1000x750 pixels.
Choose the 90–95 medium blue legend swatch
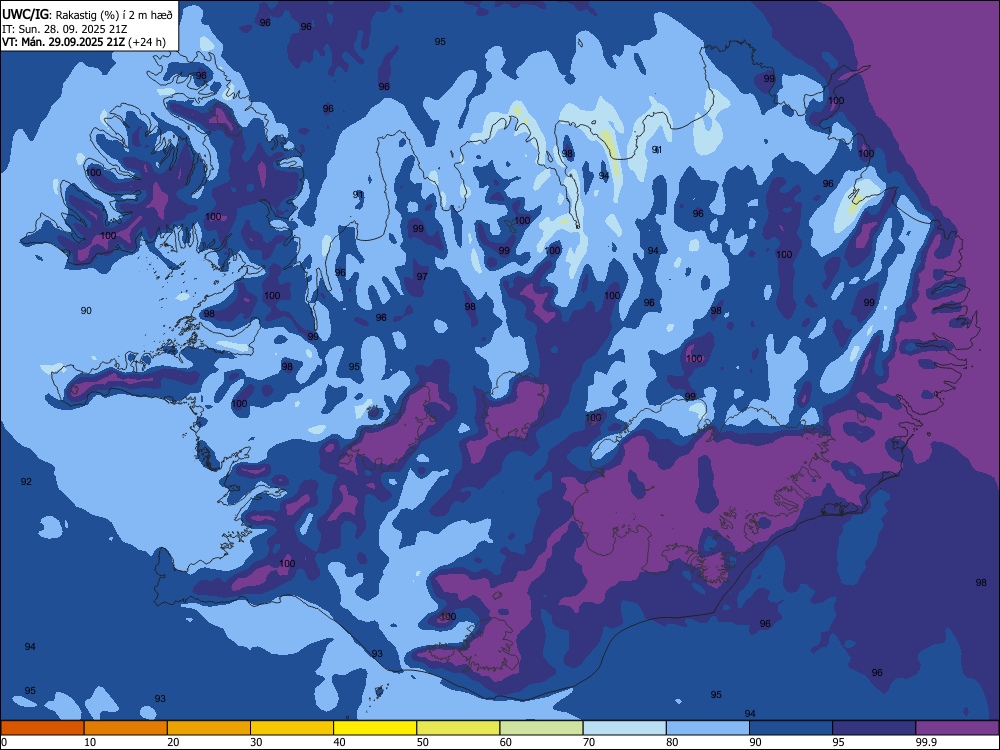791,728
